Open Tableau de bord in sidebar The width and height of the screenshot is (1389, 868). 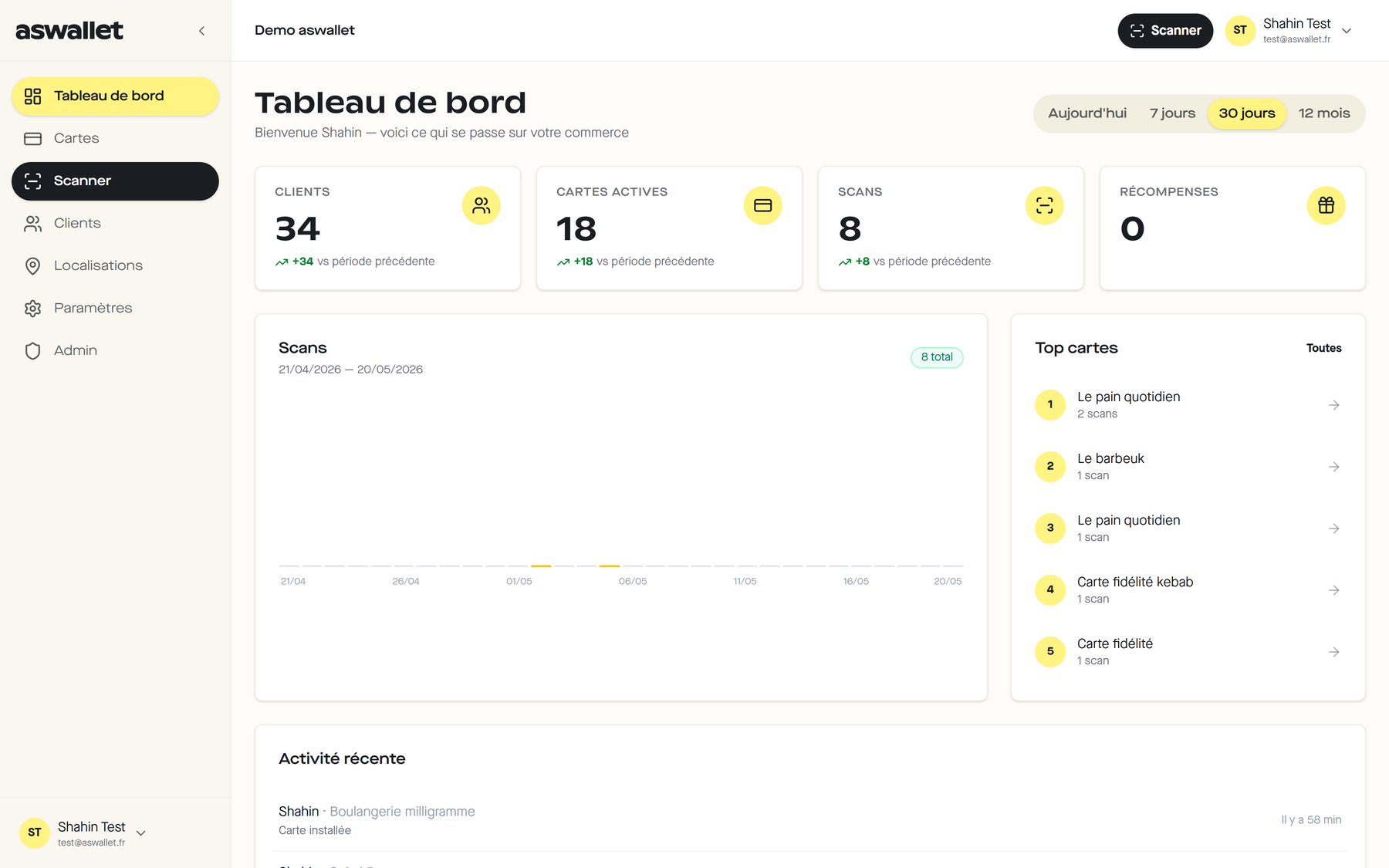[115, 96]
